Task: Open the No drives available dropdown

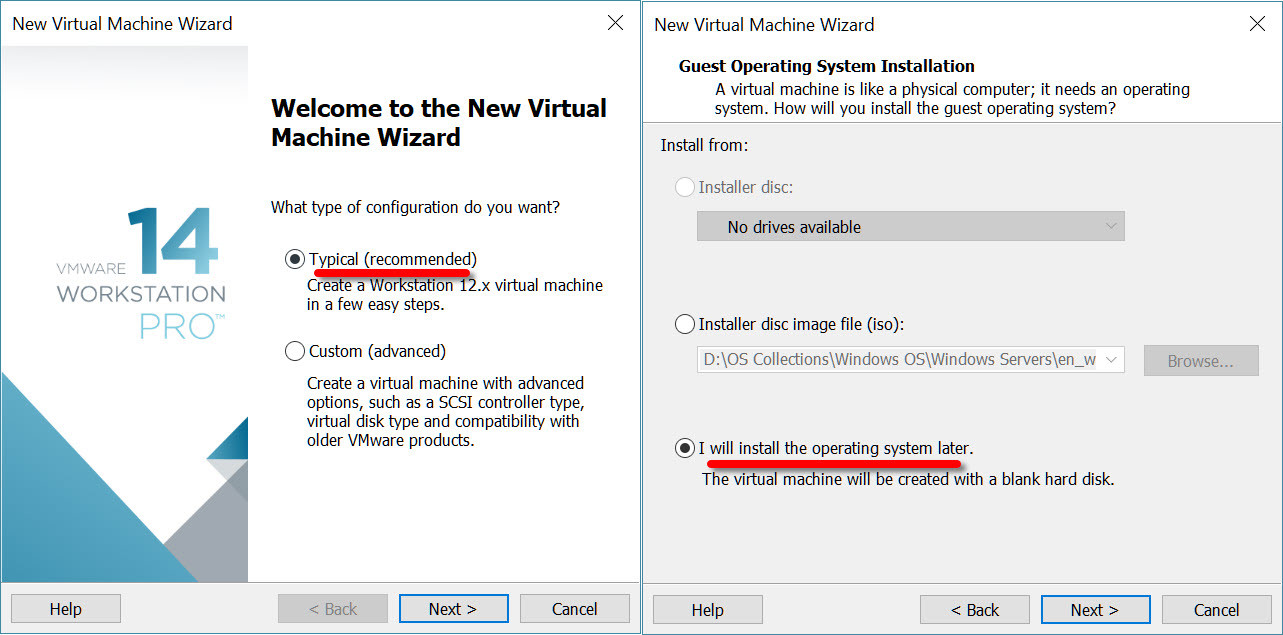Action: click(x=910, y=226)
